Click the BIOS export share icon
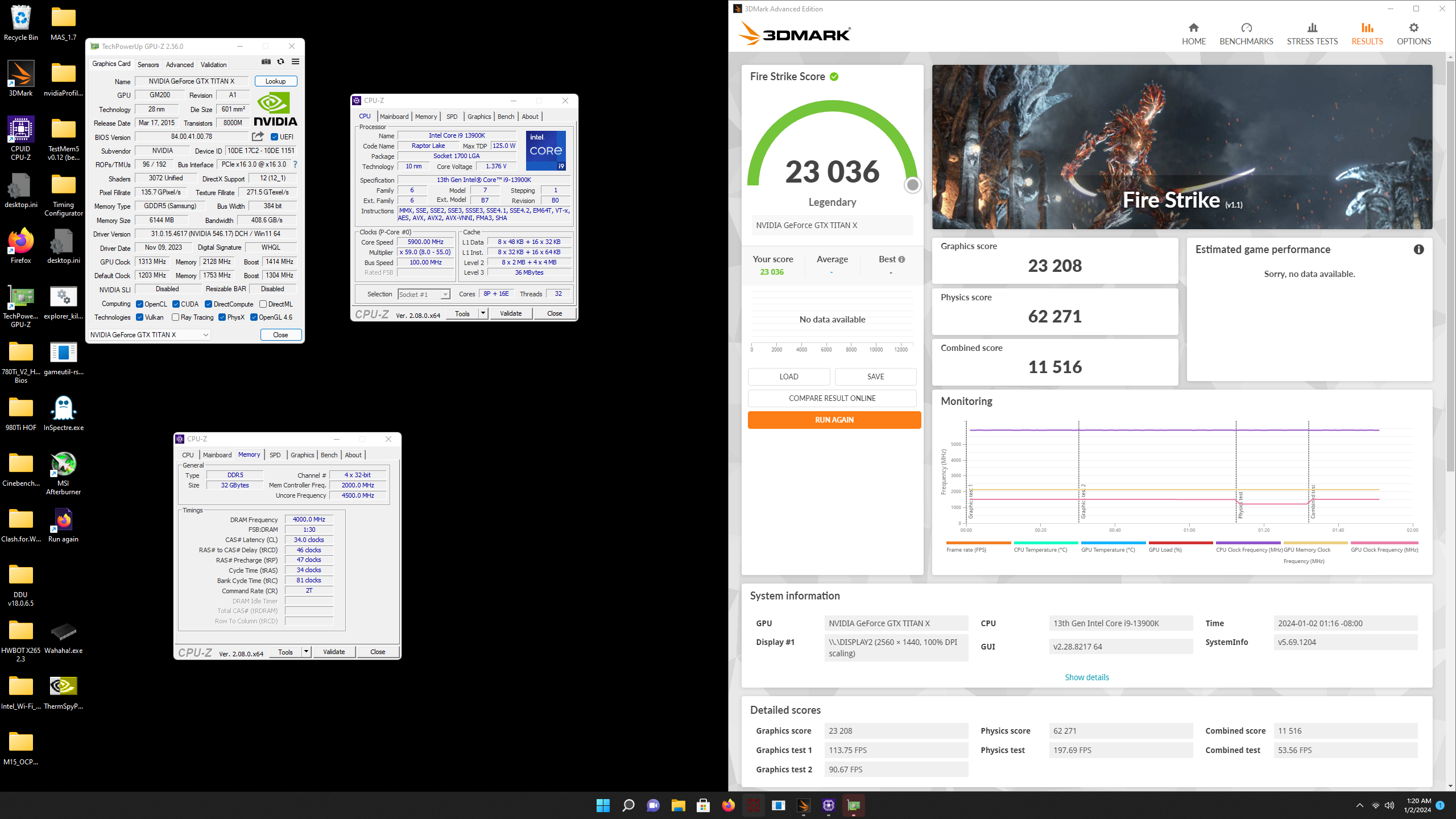The image size is (1456, 819). pos(258,136)
